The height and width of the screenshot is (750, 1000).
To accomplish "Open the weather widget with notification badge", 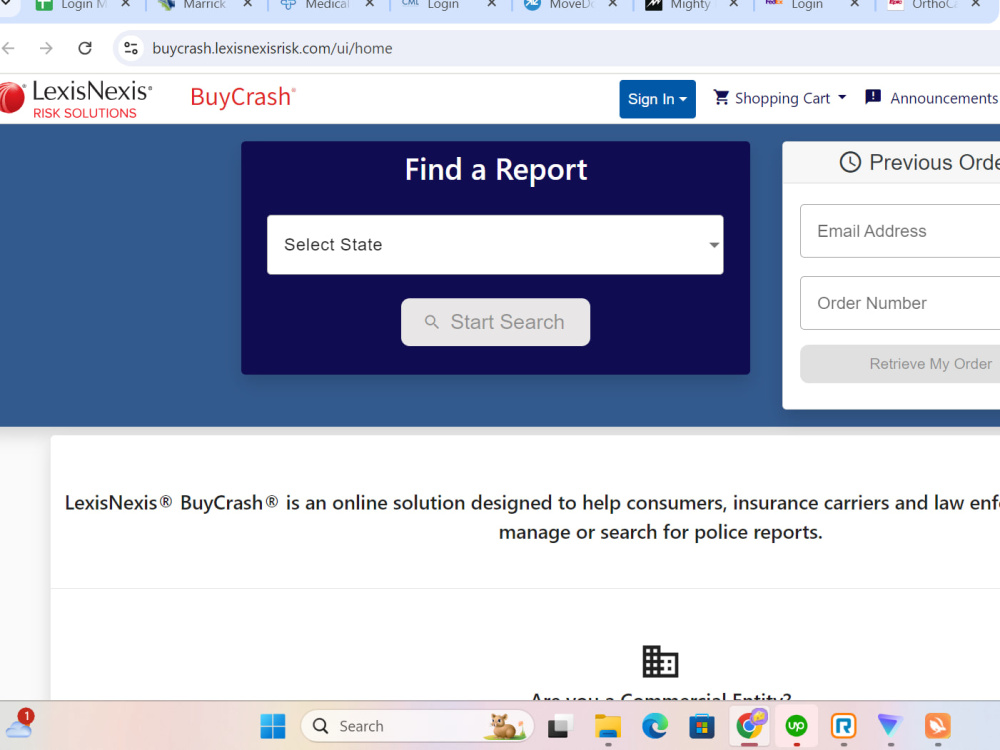I will (x=19, y=724).
